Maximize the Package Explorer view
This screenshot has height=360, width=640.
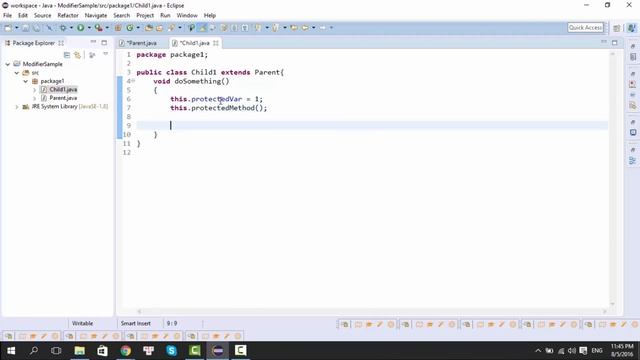(104, 42)
